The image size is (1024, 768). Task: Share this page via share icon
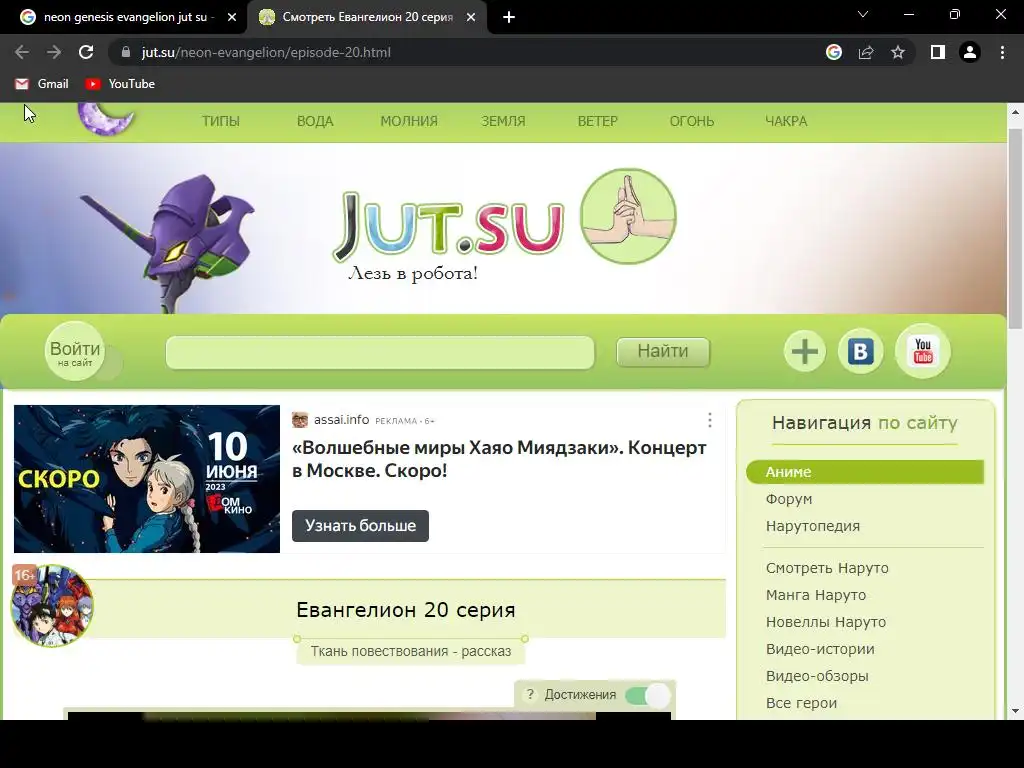(x=866, y=52)
